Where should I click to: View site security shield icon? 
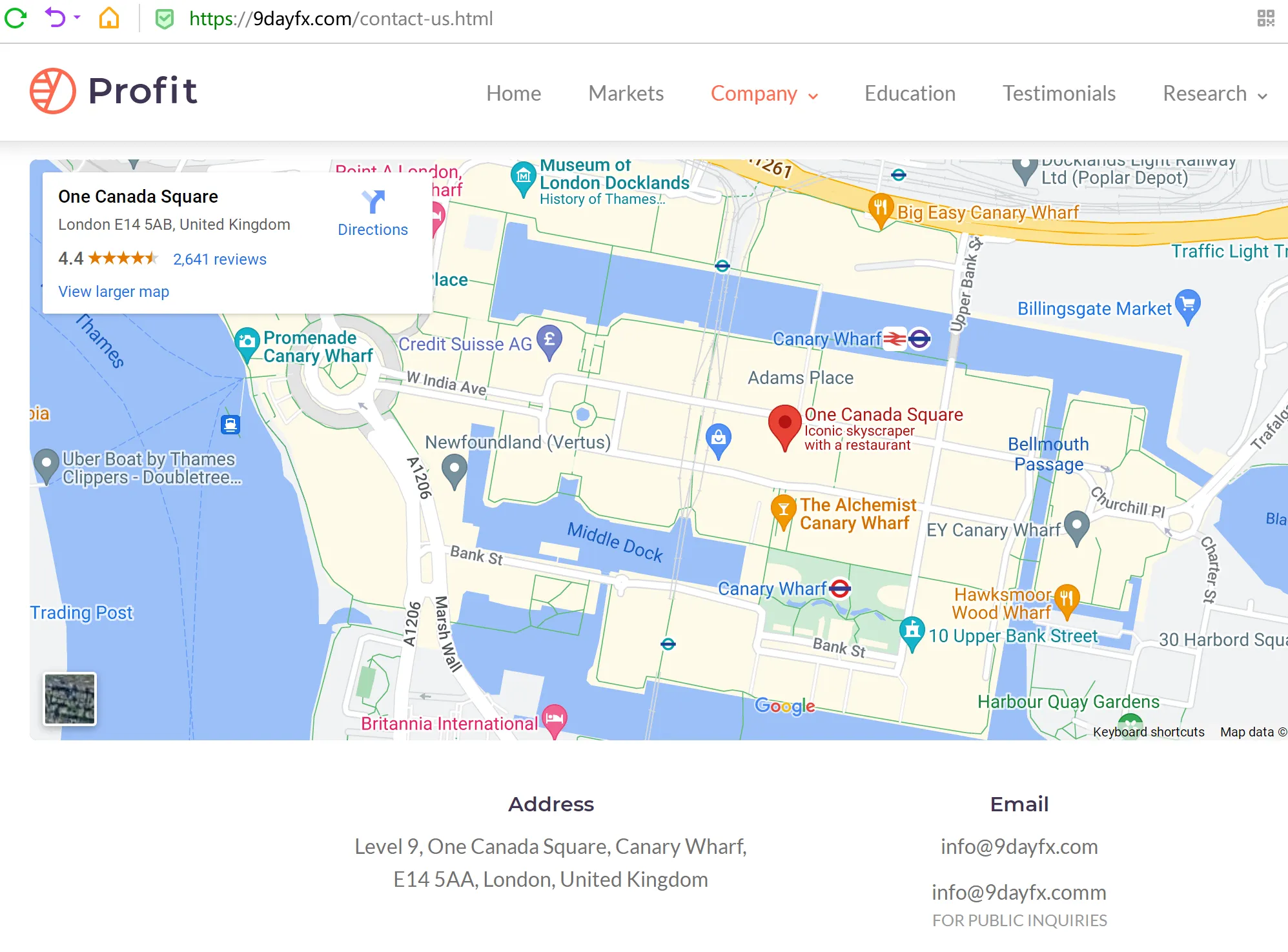pos(165,19)
